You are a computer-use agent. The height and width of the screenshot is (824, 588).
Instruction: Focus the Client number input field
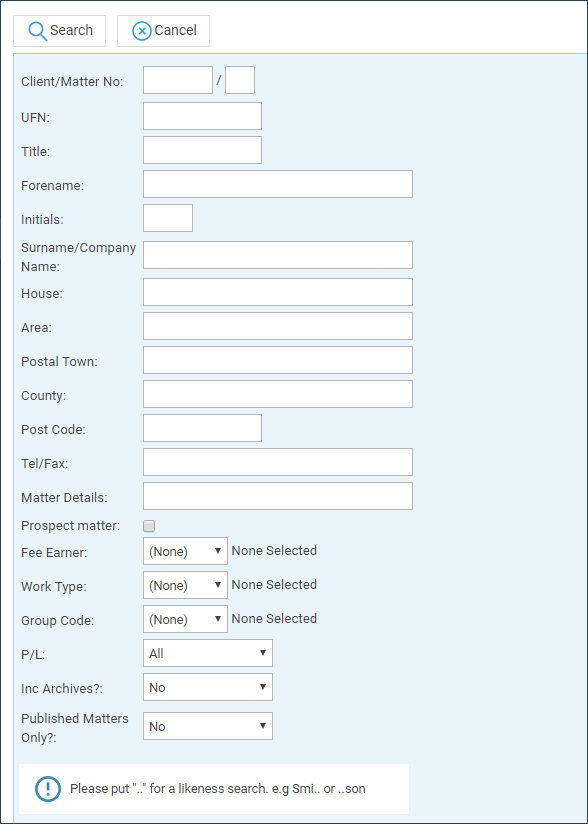(x=178, y=80)
